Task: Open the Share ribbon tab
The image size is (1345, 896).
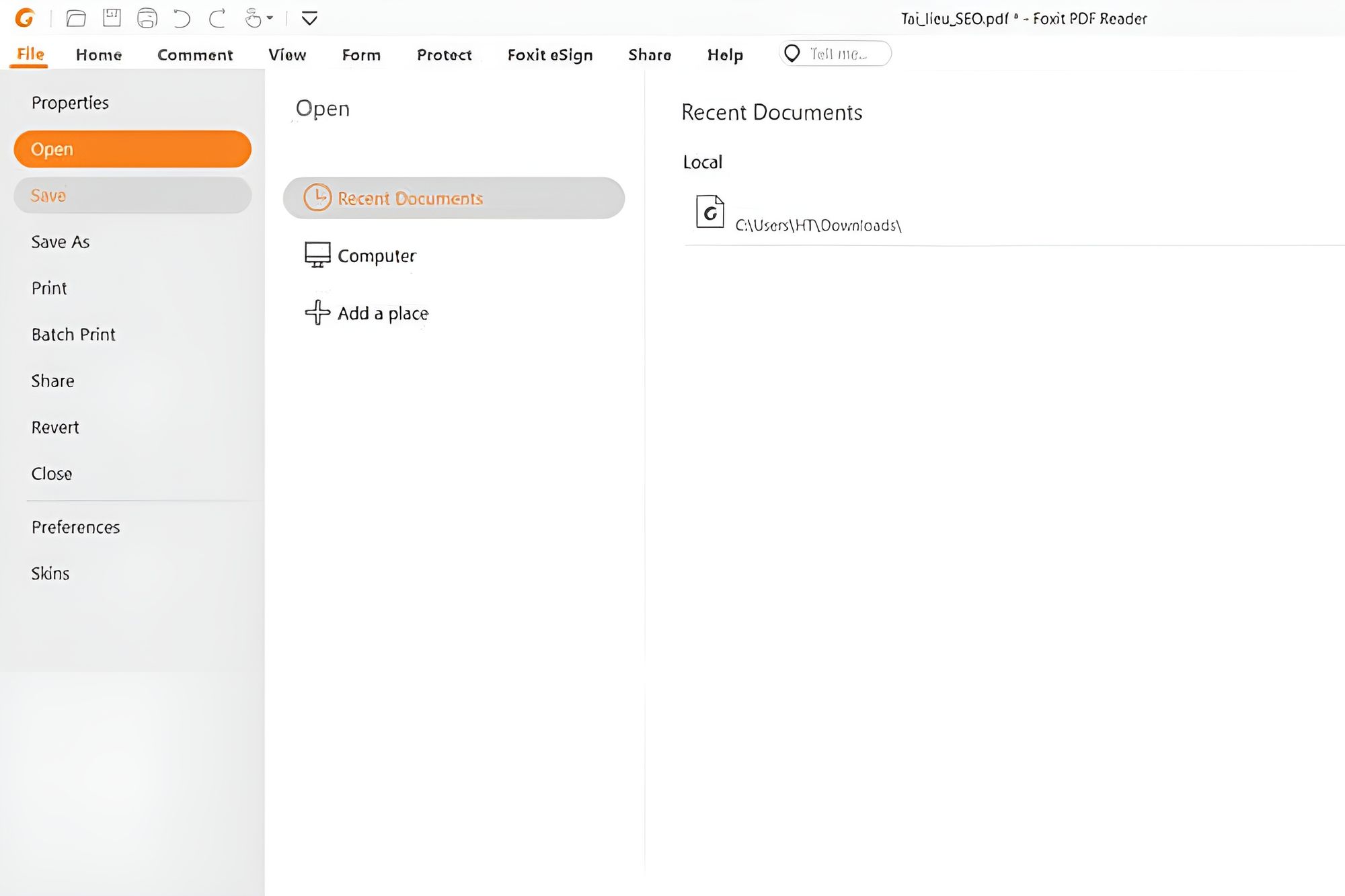Action: pyautogui.click(x=650, y=54)
